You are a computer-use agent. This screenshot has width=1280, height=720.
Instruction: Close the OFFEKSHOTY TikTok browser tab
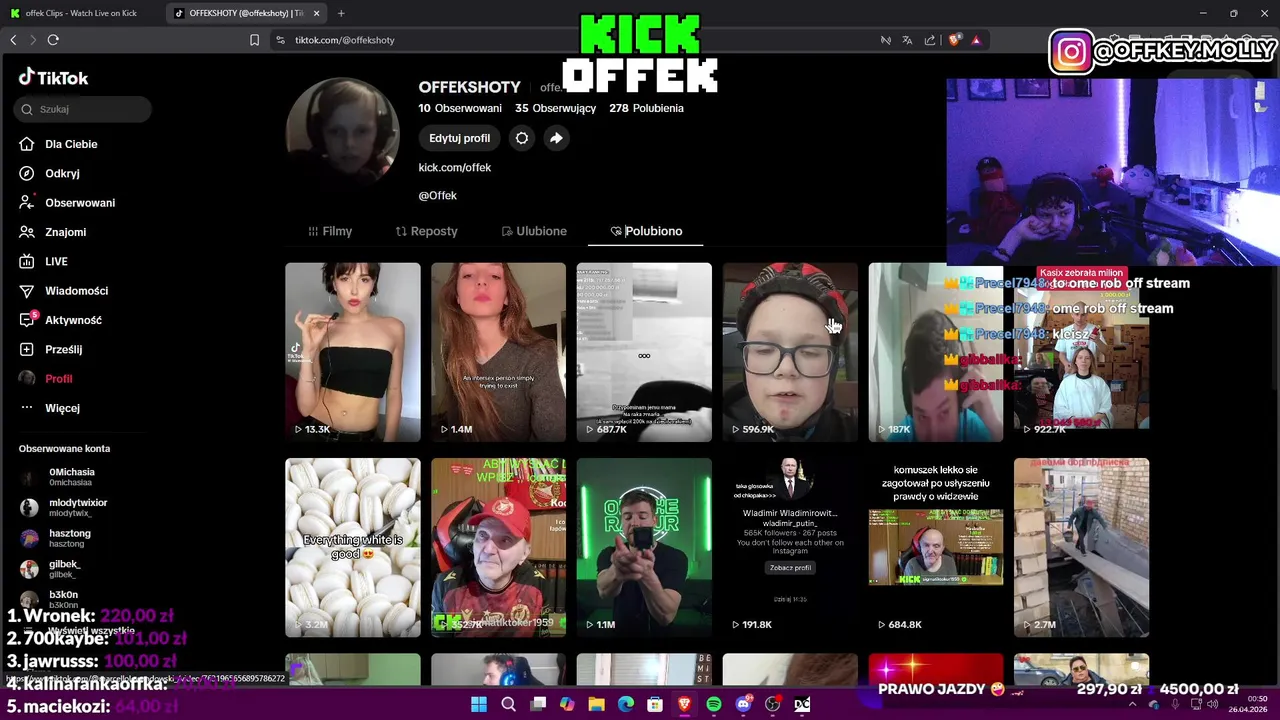(317, 13)
